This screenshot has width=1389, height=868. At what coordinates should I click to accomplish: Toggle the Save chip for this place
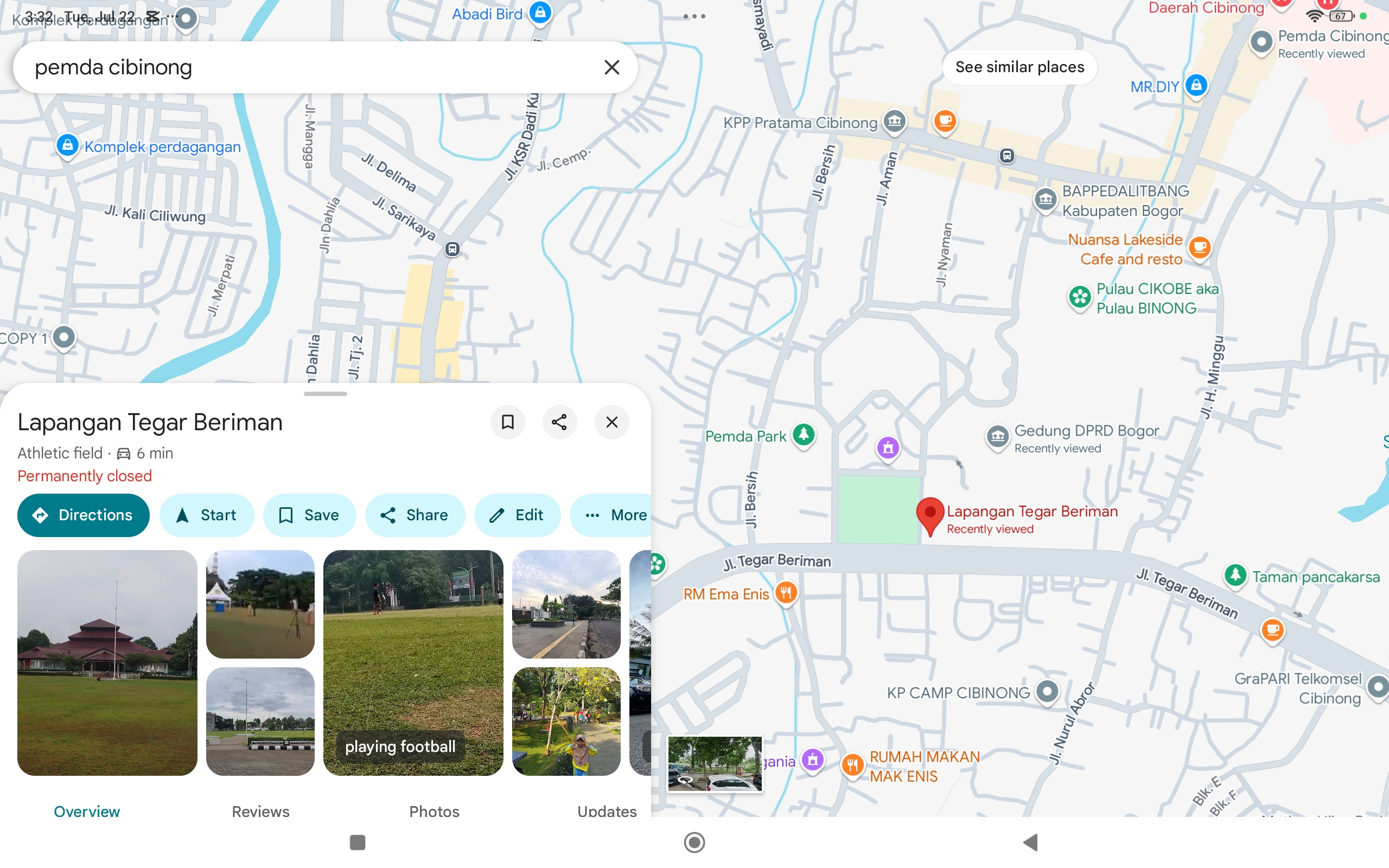[309, 515]
